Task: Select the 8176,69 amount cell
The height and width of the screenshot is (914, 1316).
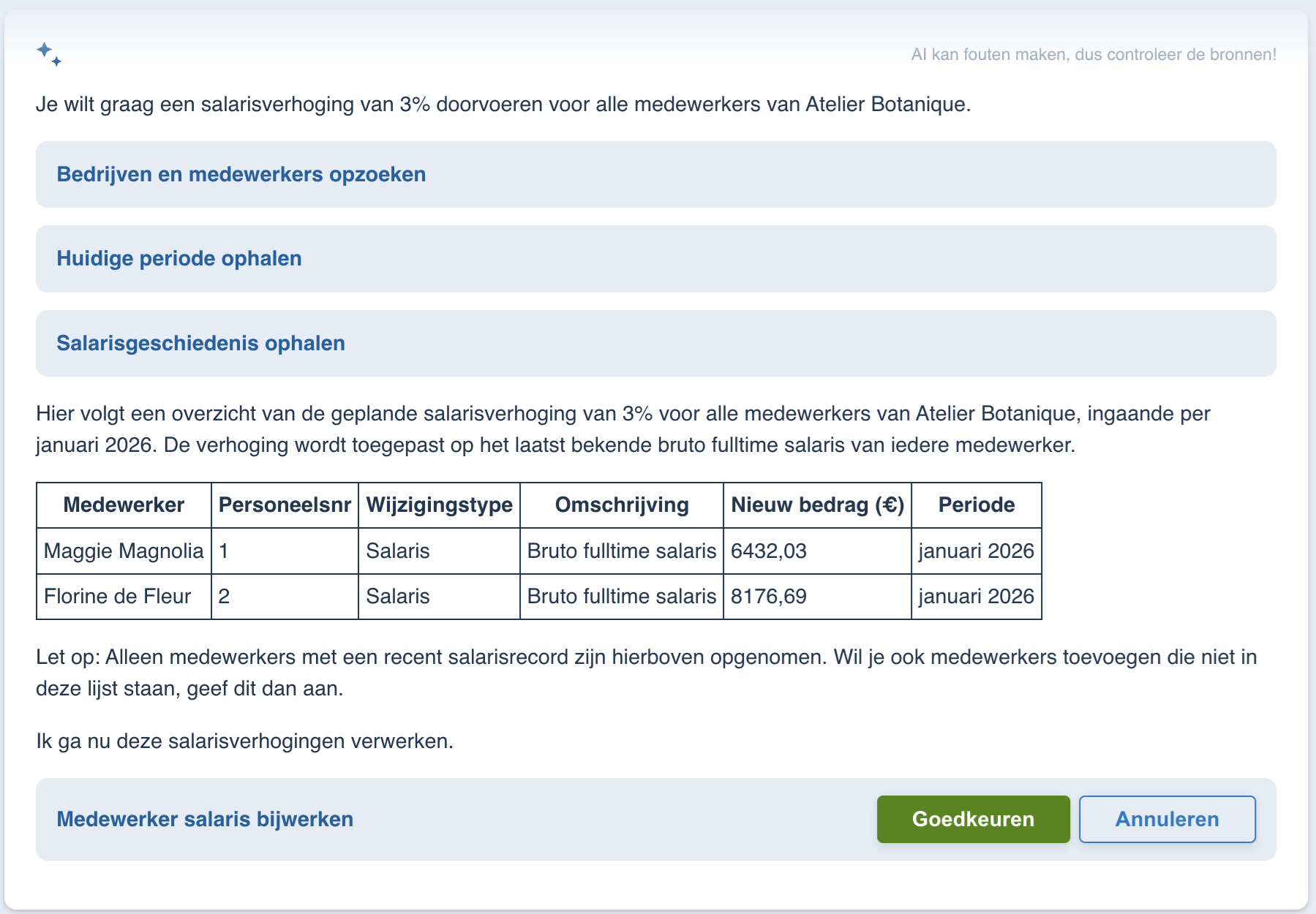Action: 817,597
